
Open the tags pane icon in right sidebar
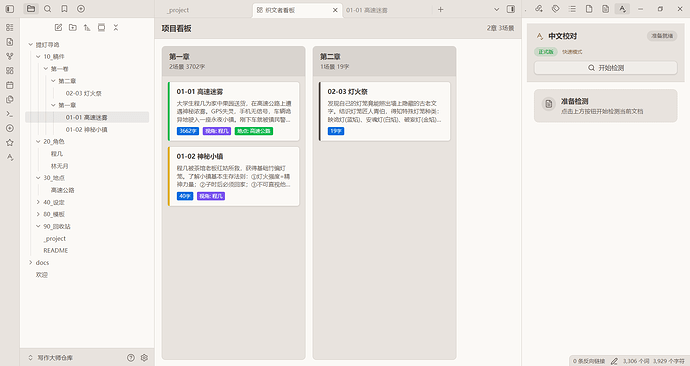tap(555, 9)
